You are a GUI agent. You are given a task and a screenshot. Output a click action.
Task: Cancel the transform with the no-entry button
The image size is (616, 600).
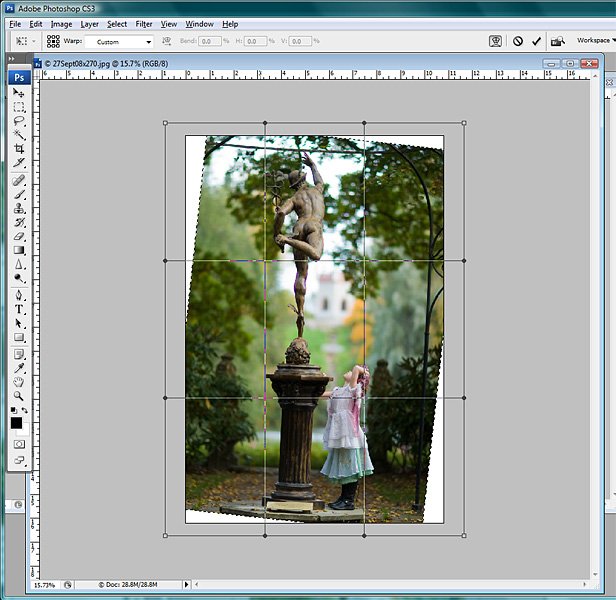pyautogui.click(x=517, y=41)
